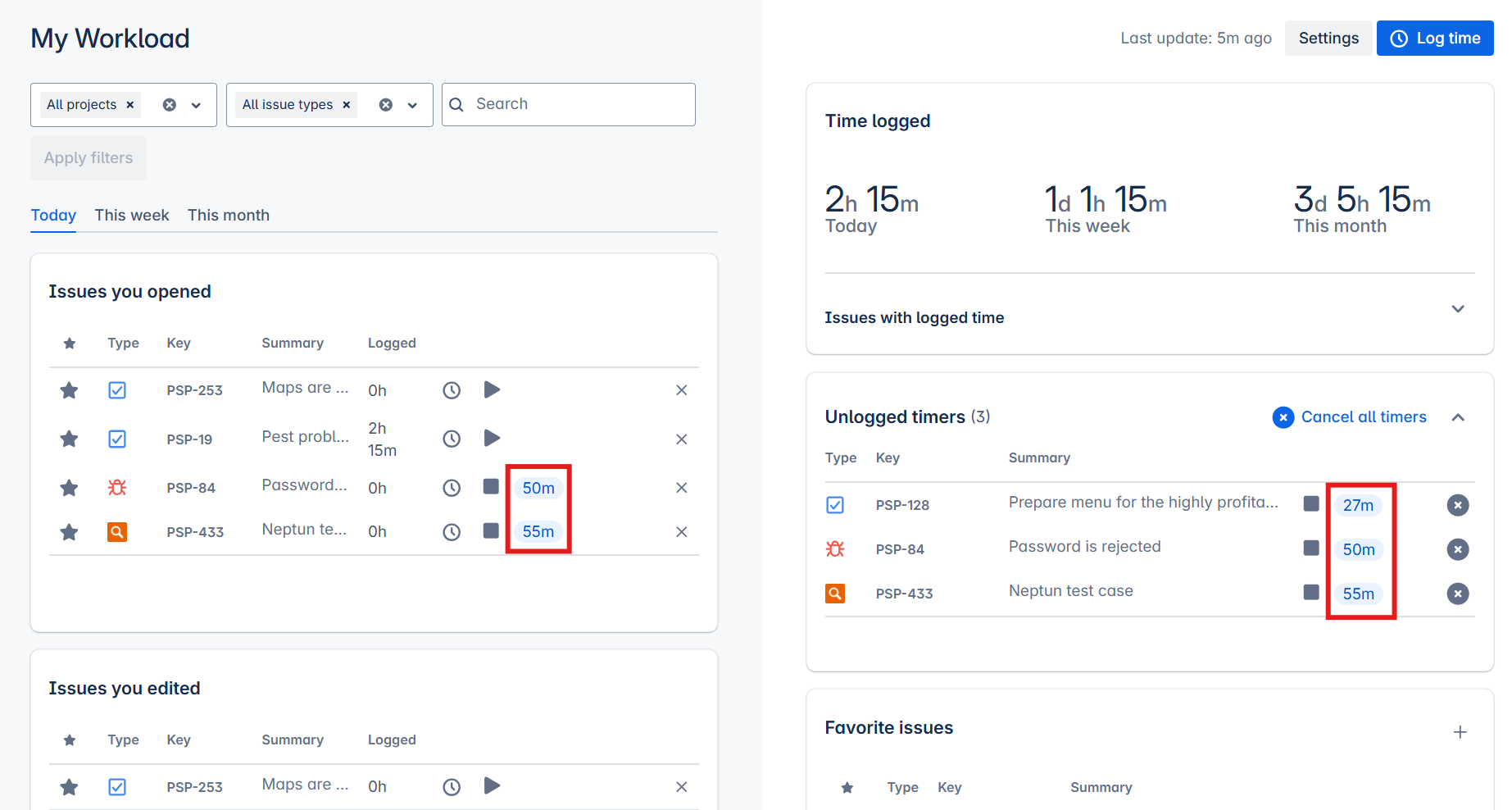This screenshot has height=810, width=1512.
Task: Toggle favorite star for PSP-19
Action: click(x=69, y=439)
